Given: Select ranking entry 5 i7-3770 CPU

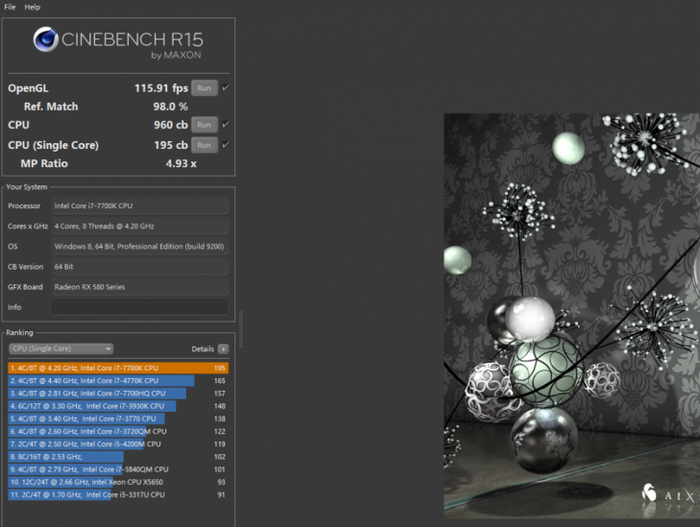Looking at the screenshot, I should click(x=118, y=418).
